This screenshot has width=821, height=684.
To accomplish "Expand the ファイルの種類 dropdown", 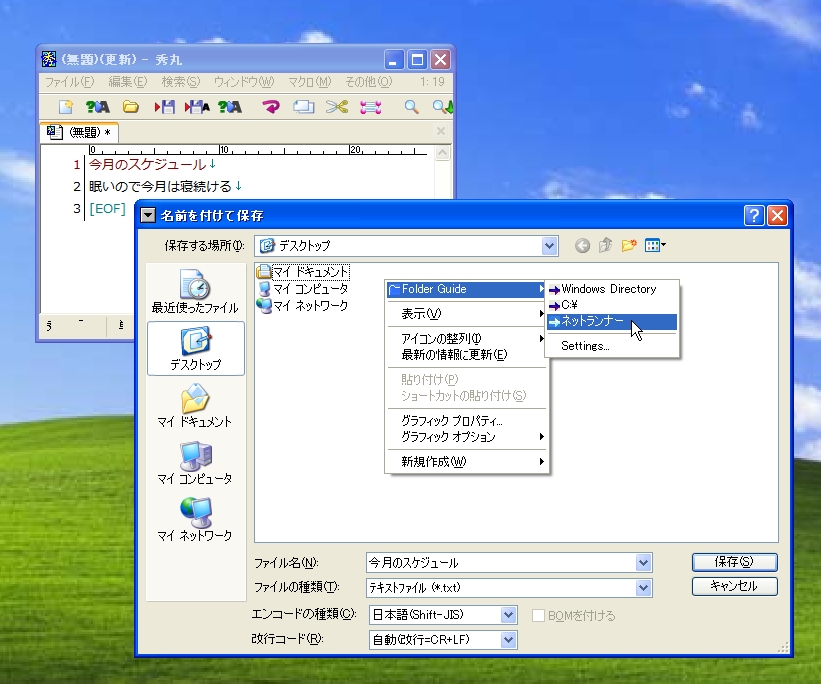I will coord(643,588).
